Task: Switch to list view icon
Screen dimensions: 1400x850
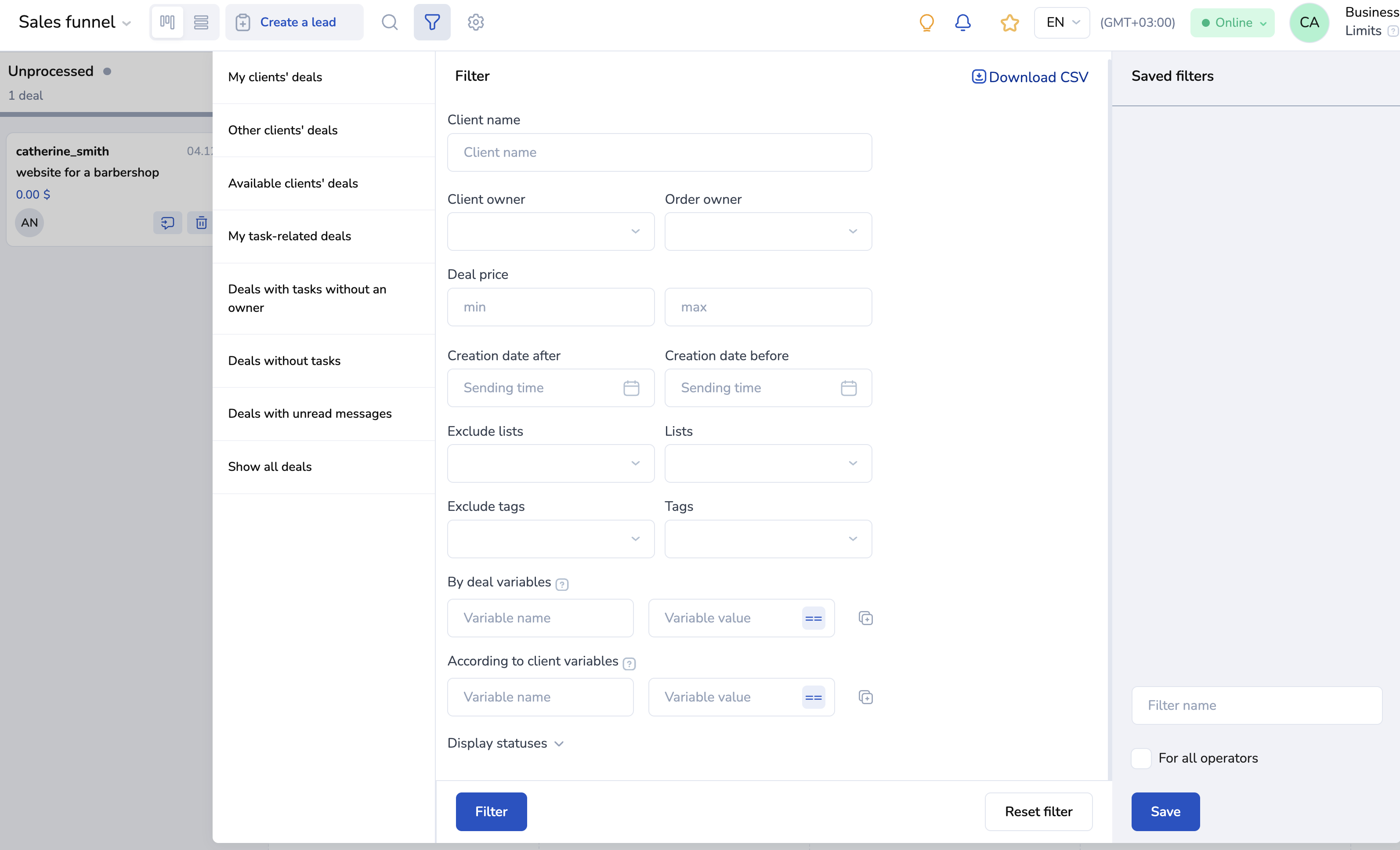Action: tap(201, 22)
